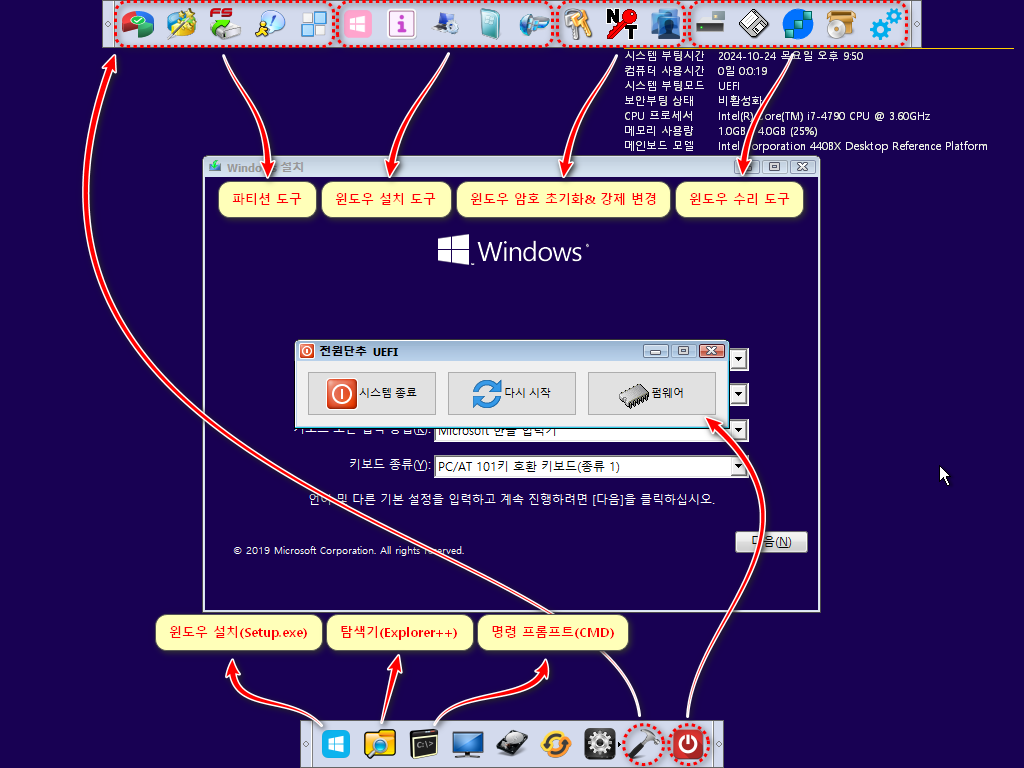1024x768 pixels.
Task: Open the teal Windows box icon
Action: pyautogui.click(x=490, y=24)
